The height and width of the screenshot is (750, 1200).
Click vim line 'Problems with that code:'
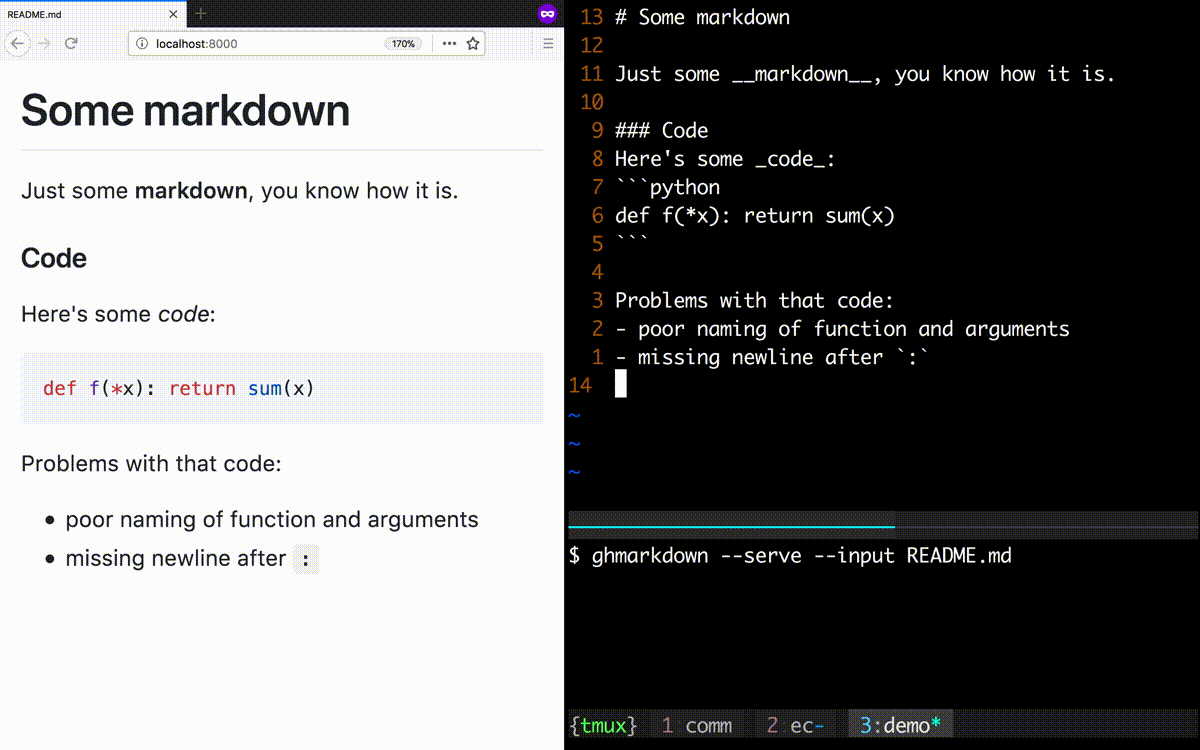coord(754,301)
